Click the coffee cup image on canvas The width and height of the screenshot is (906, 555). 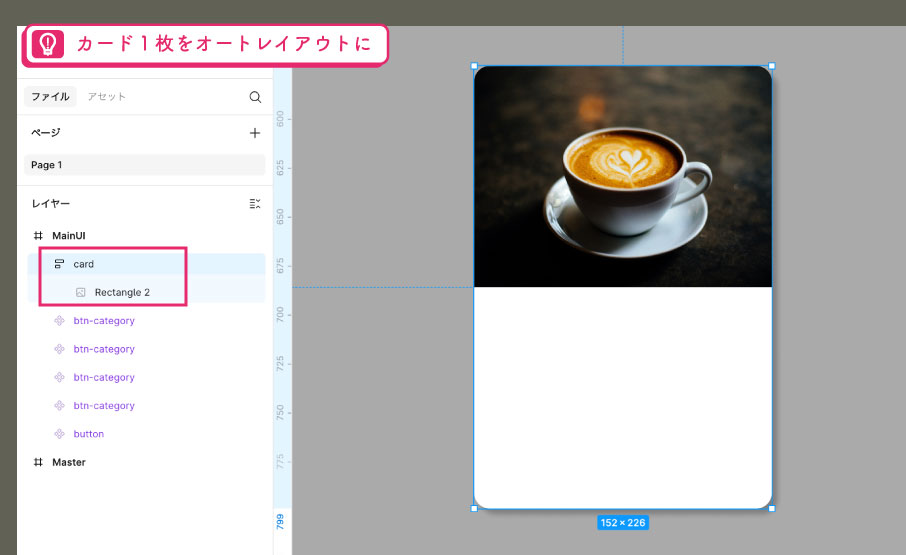pyautogui.click(x=623, y=176)
